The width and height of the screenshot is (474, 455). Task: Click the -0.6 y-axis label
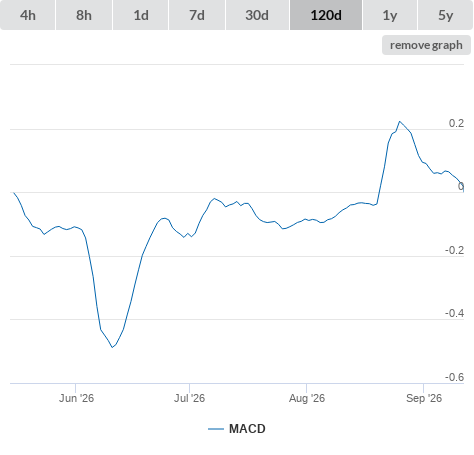click(454, 377)
